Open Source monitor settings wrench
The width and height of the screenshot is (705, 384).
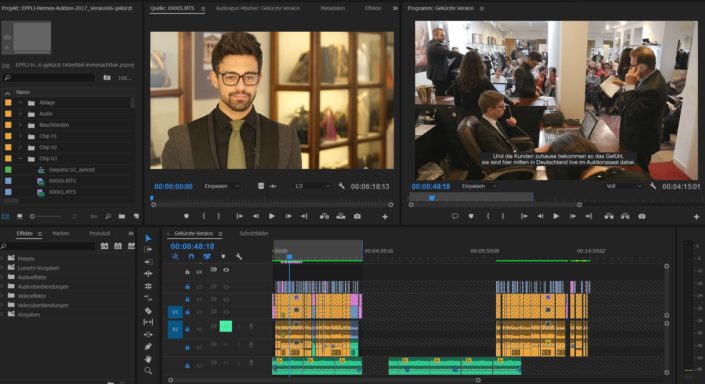click(x=341, y=186)
